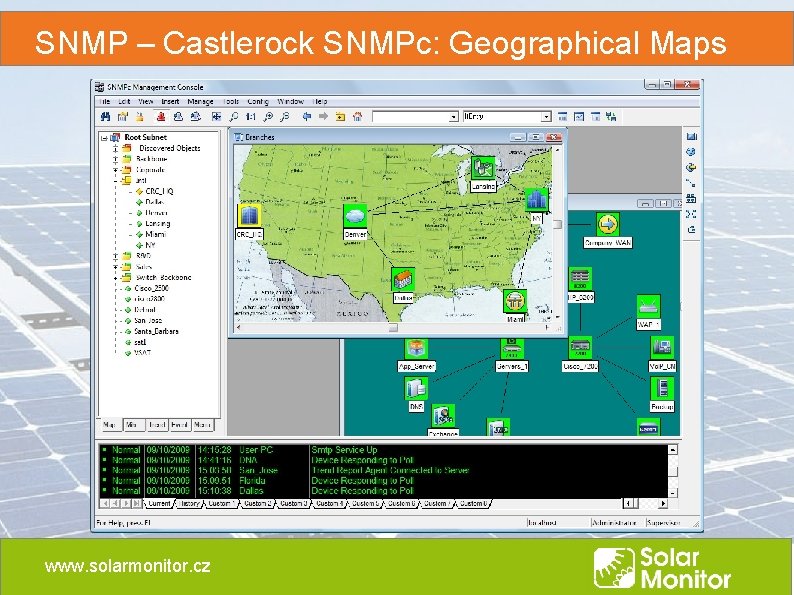Click the Dallas 15:10:38 log row

coord(384,491)
